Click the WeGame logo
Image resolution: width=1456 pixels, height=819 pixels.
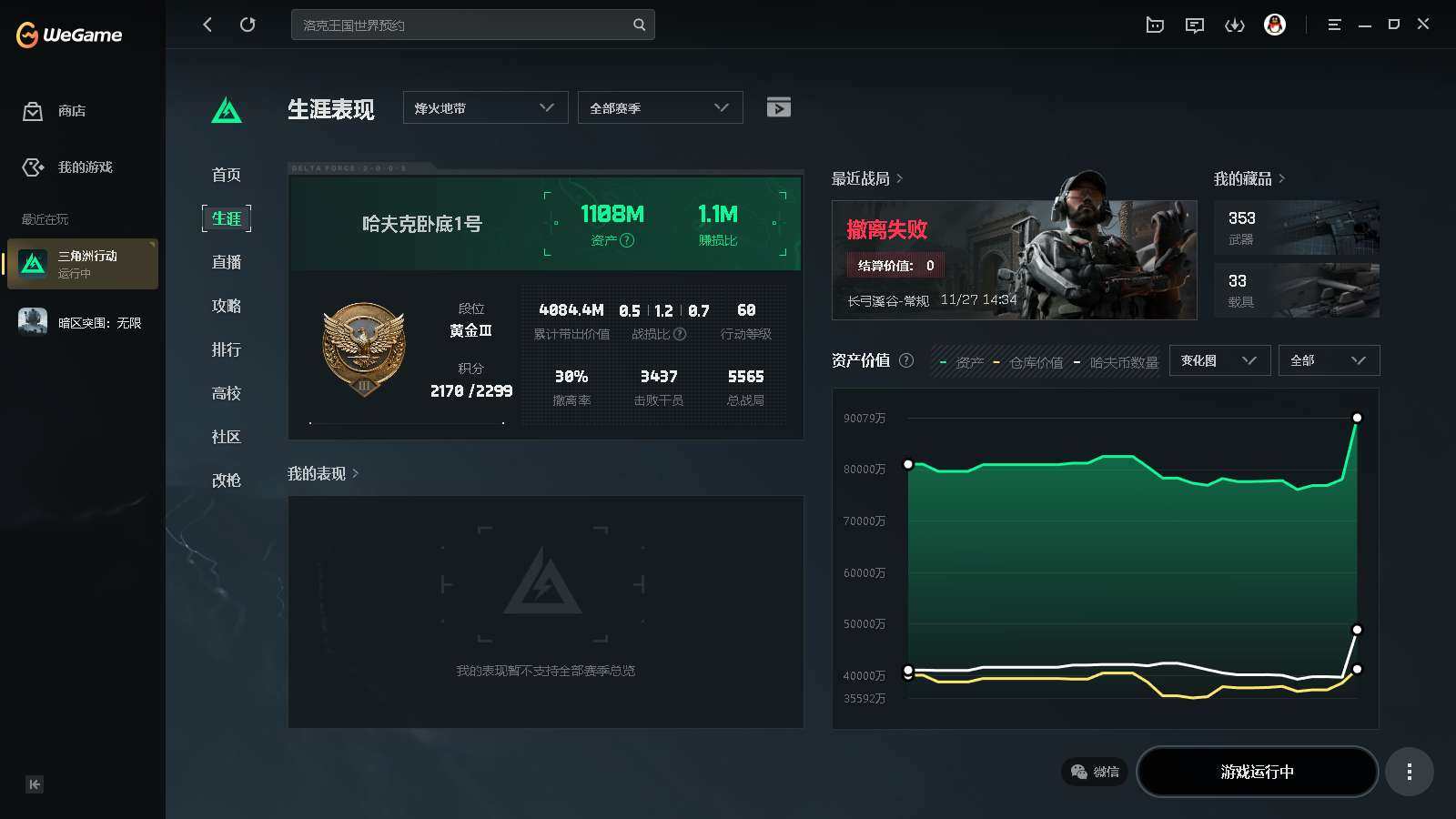(x=69, y=35)
